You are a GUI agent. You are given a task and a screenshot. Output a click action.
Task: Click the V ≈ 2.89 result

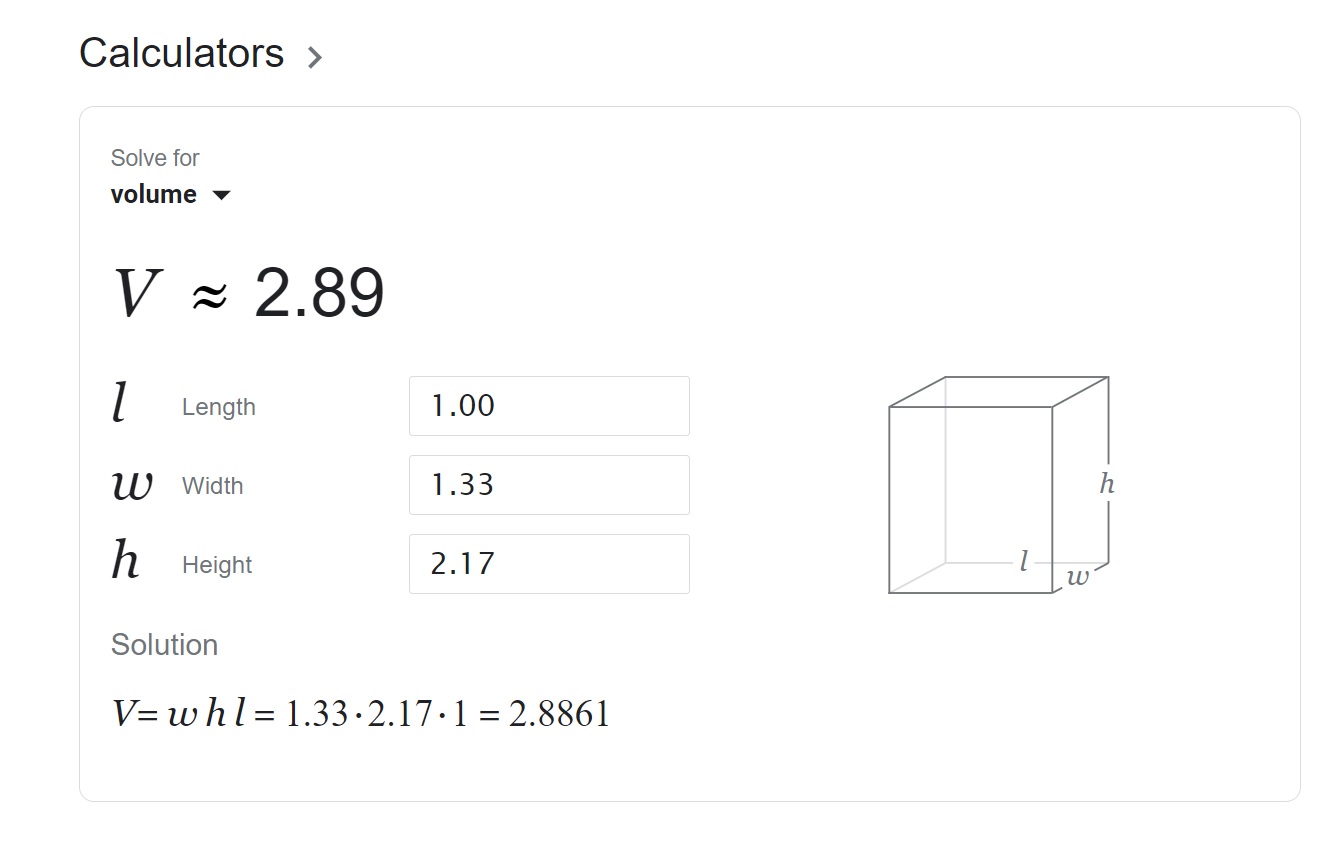(248, 295)
